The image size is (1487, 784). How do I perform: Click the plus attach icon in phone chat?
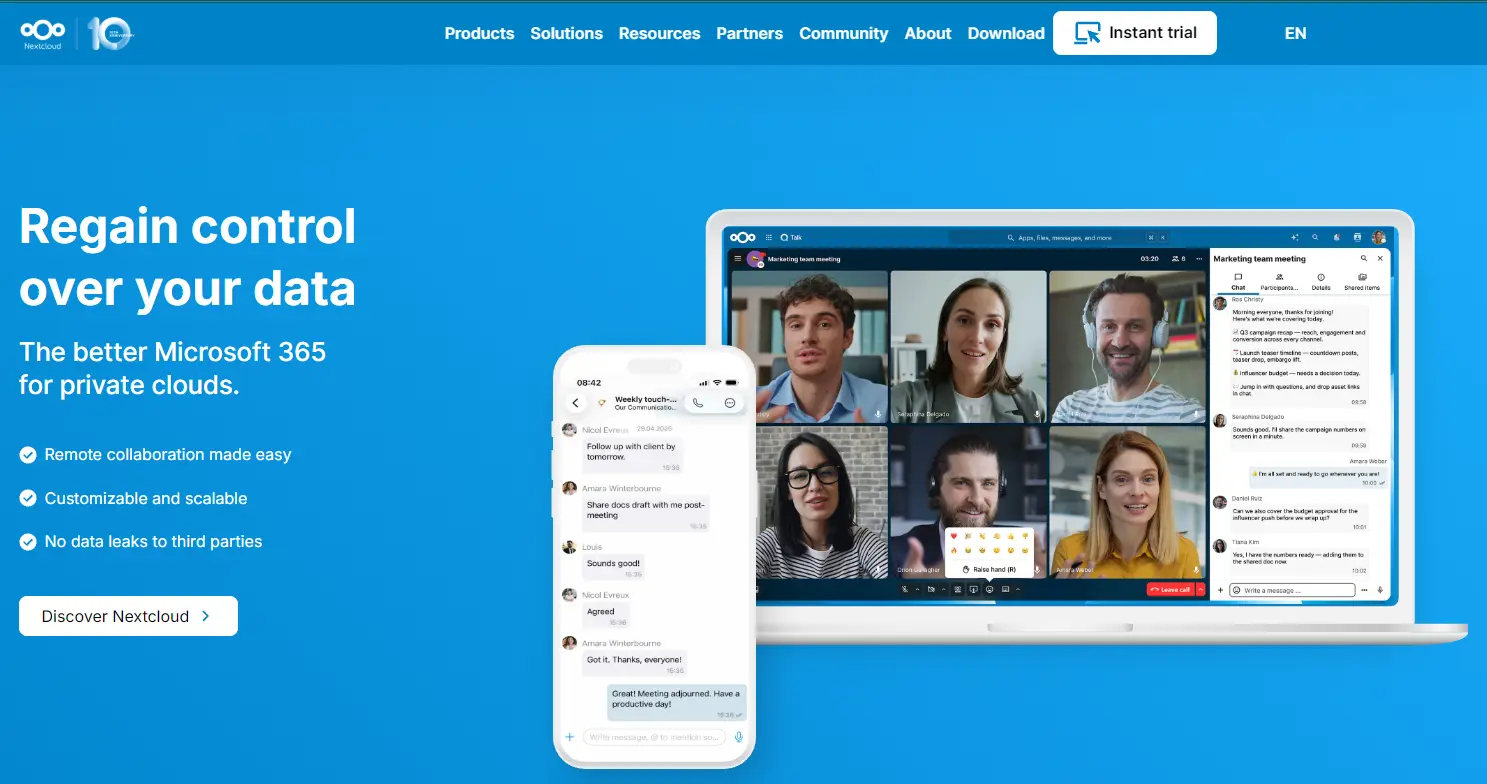(570, 737)
